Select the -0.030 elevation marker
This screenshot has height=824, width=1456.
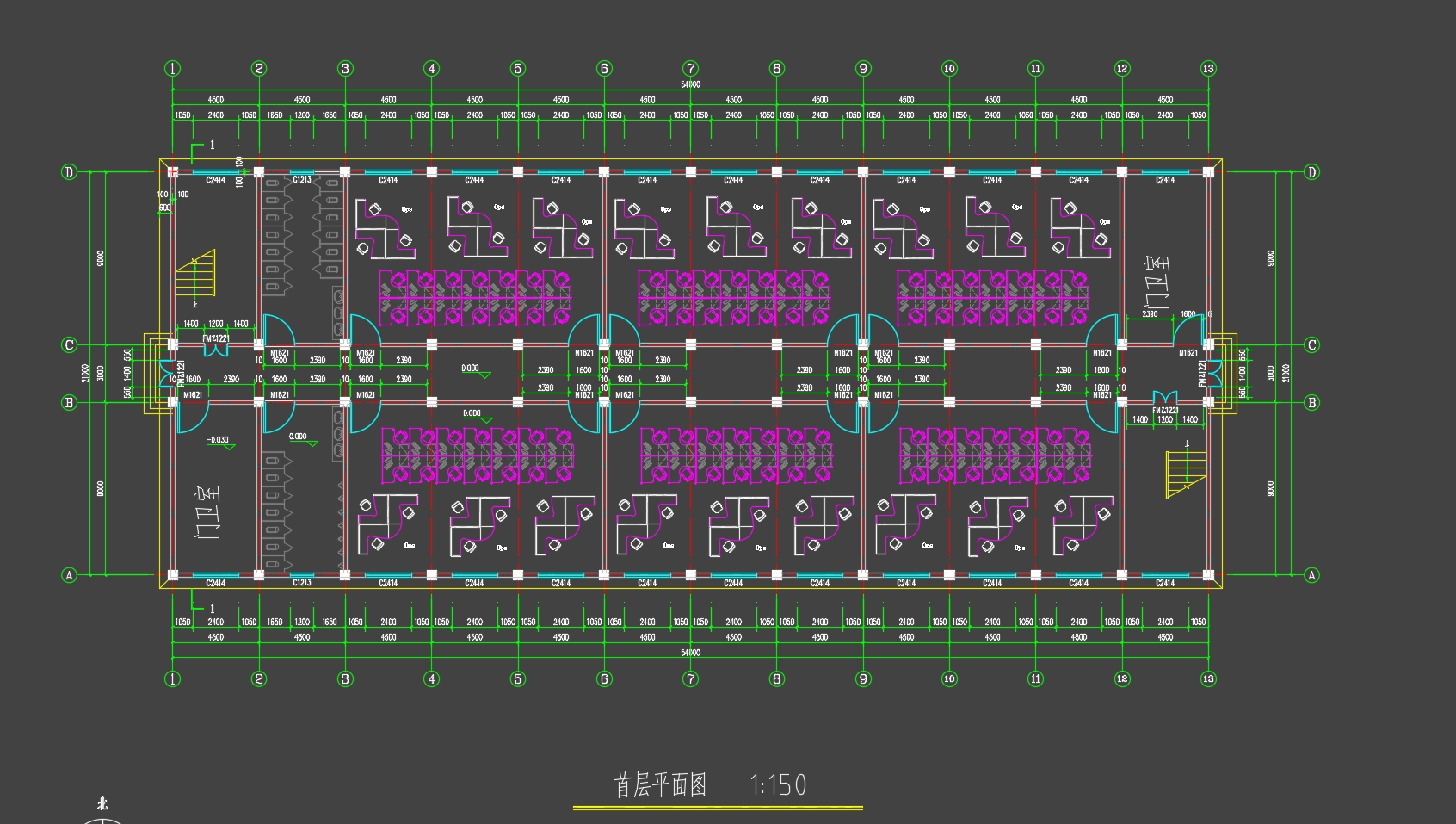[x=219, y=441]
